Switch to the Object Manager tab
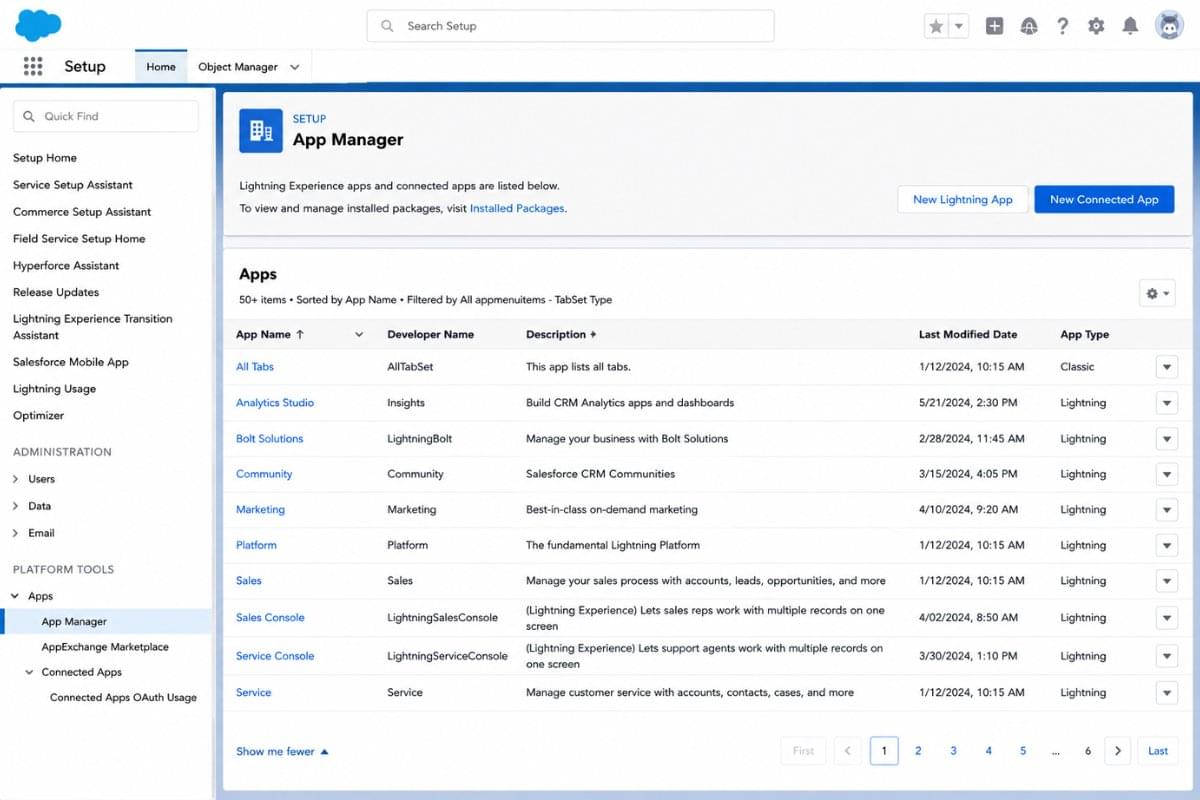The height and width of the screenshot is (800, 1200). [x=238, y=67]
